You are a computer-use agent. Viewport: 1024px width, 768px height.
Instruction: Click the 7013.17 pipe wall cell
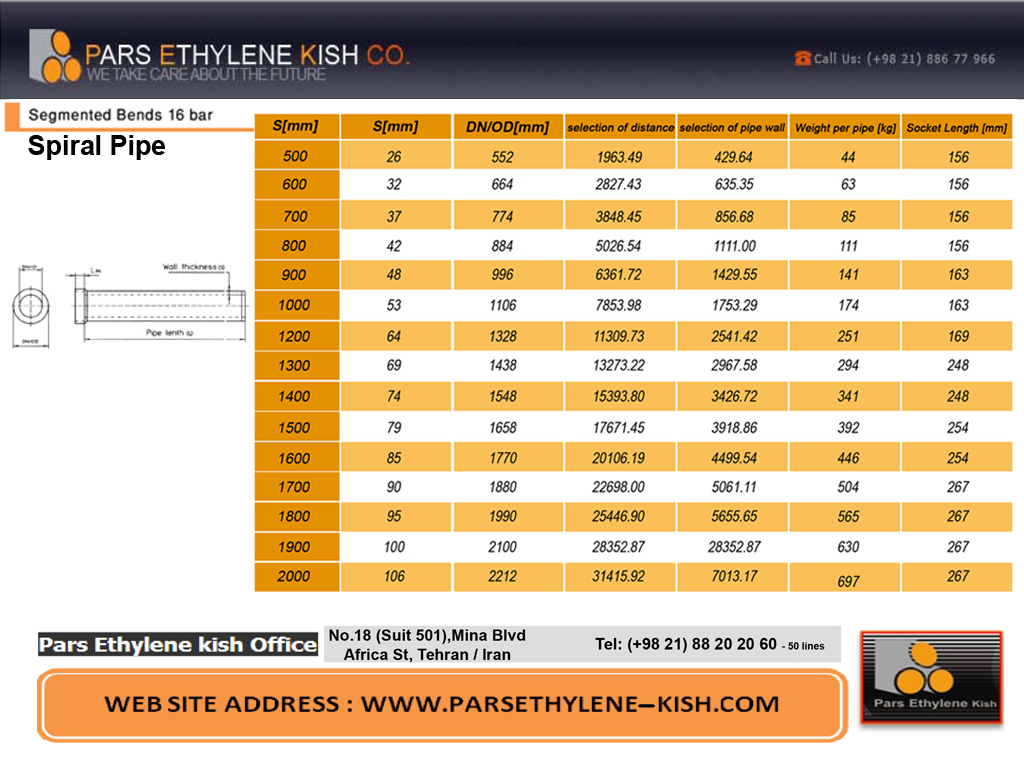point(735,576)
